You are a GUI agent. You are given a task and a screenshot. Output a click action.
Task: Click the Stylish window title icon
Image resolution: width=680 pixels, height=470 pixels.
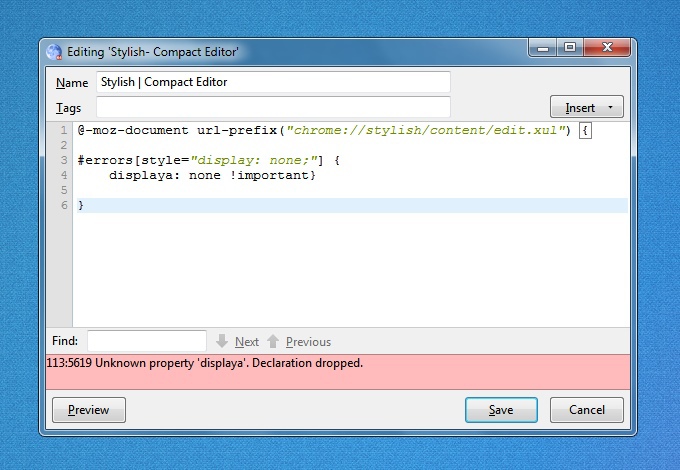[x=54, y=52]
